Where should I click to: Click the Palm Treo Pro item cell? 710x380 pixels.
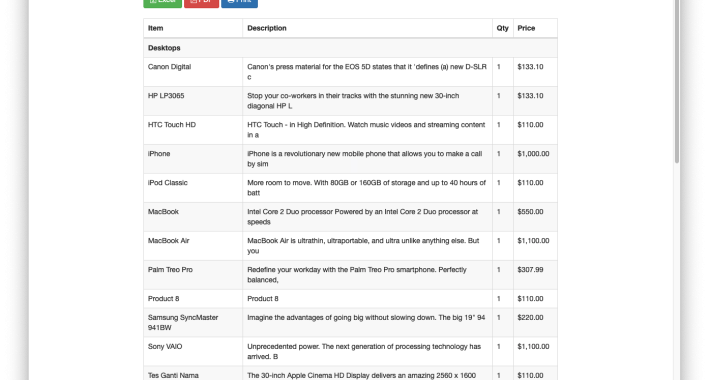pyautogui.click(x=193, y=275)
